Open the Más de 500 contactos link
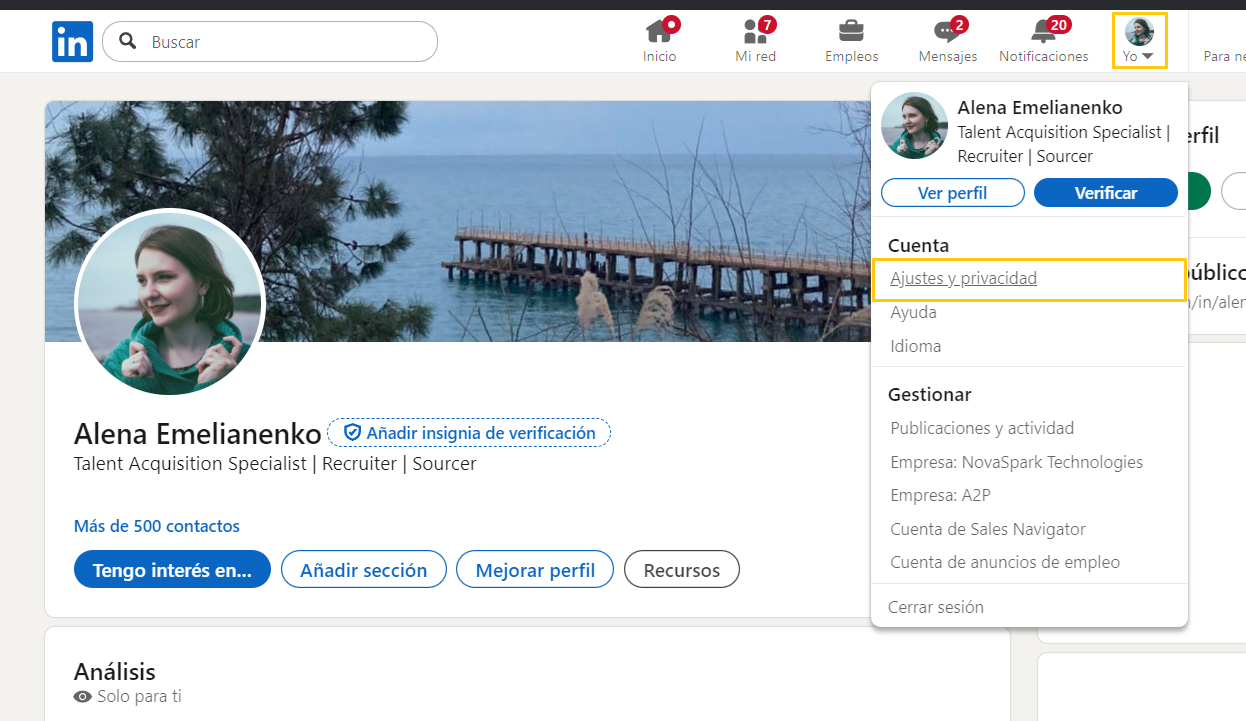1246x721 pixels. [x=157, y=526]
